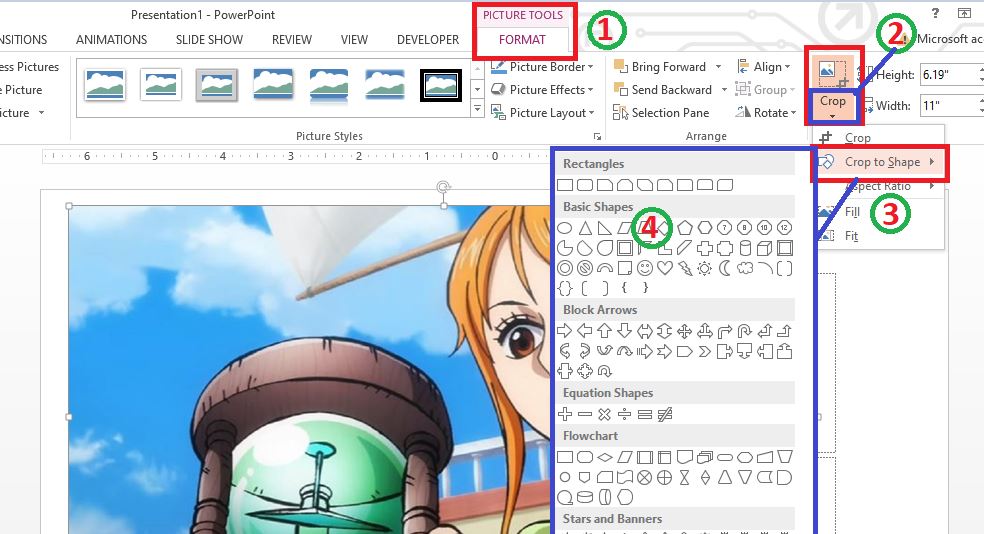Expand the Send Backward arrow menu
984x534 pixels.
point(724,90)
